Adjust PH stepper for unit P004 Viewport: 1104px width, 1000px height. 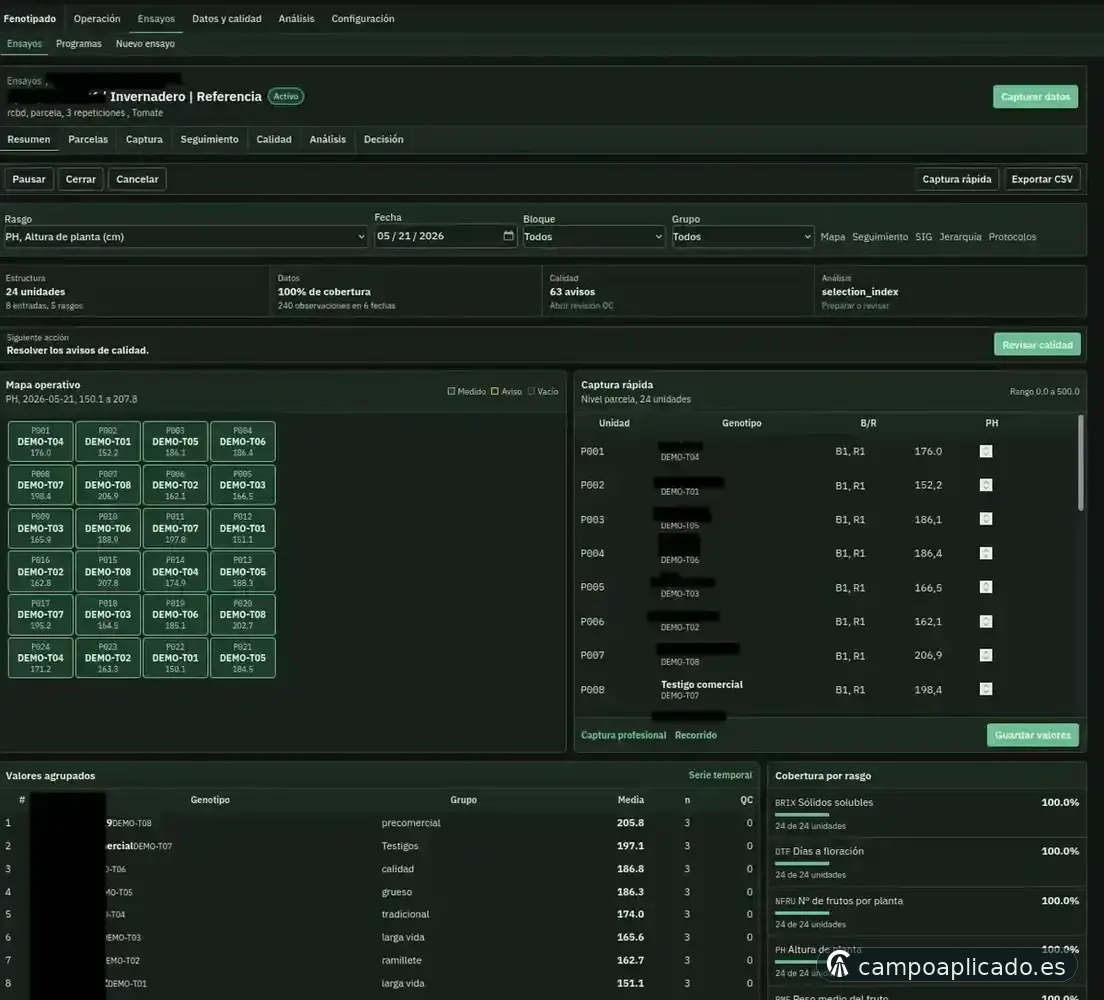click(x=986, y=554)
